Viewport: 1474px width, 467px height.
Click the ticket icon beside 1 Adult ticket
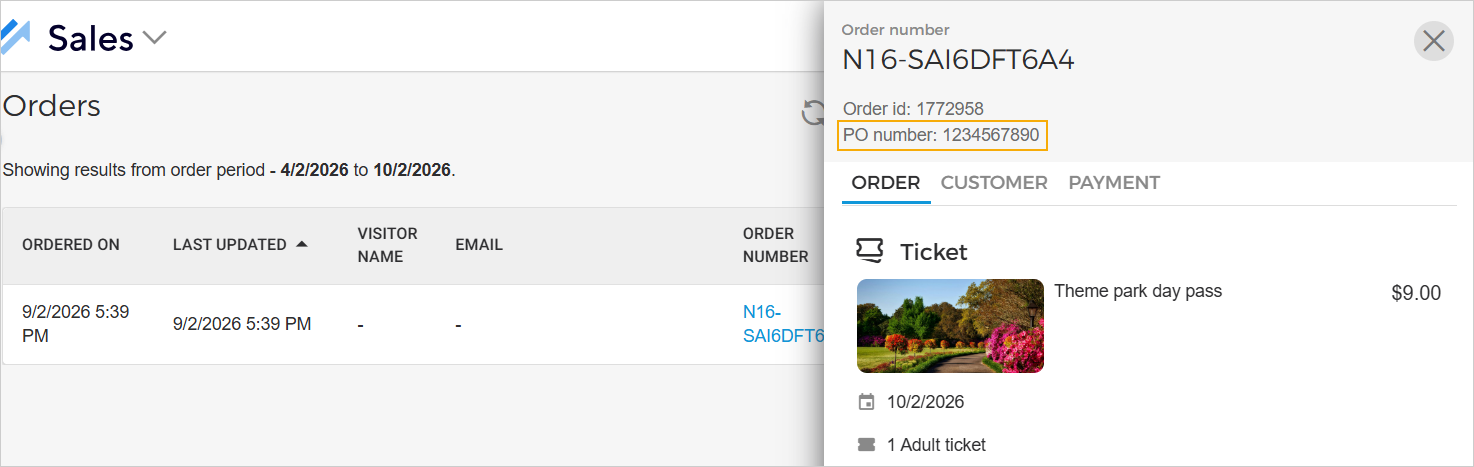tap(866, 444)
